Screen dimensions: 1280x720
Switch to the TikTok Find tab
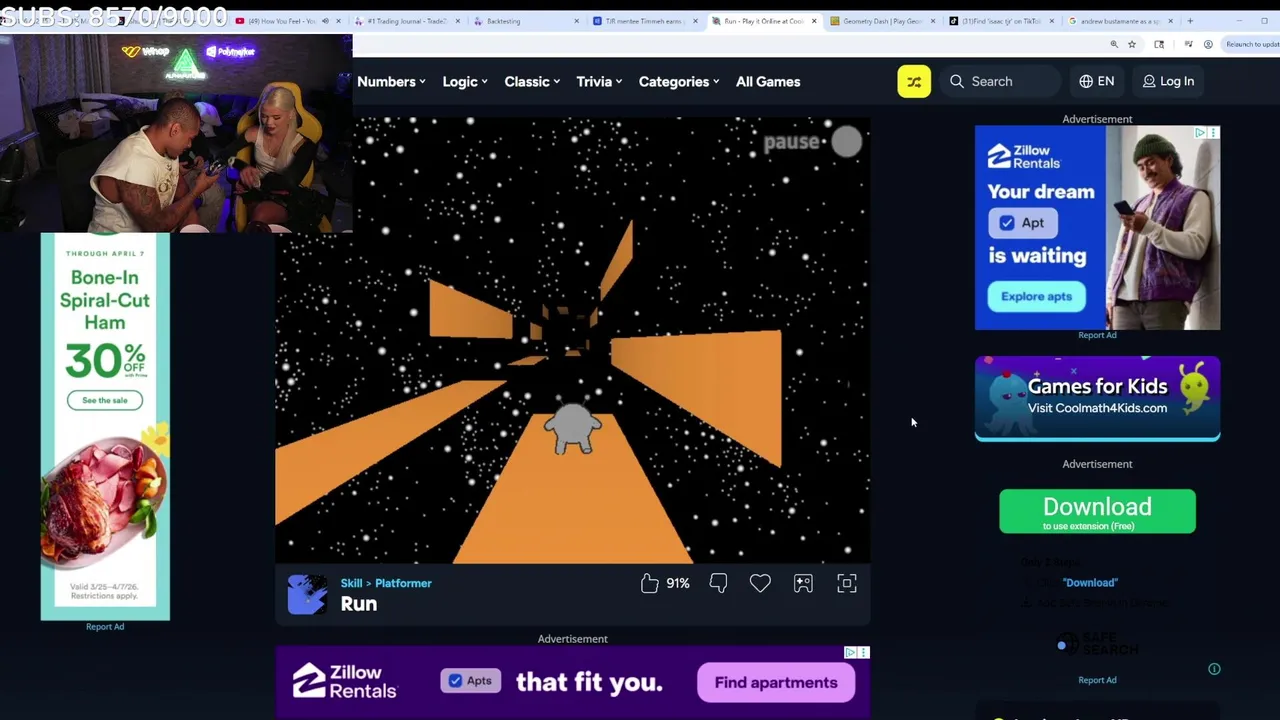point(1000,21)
